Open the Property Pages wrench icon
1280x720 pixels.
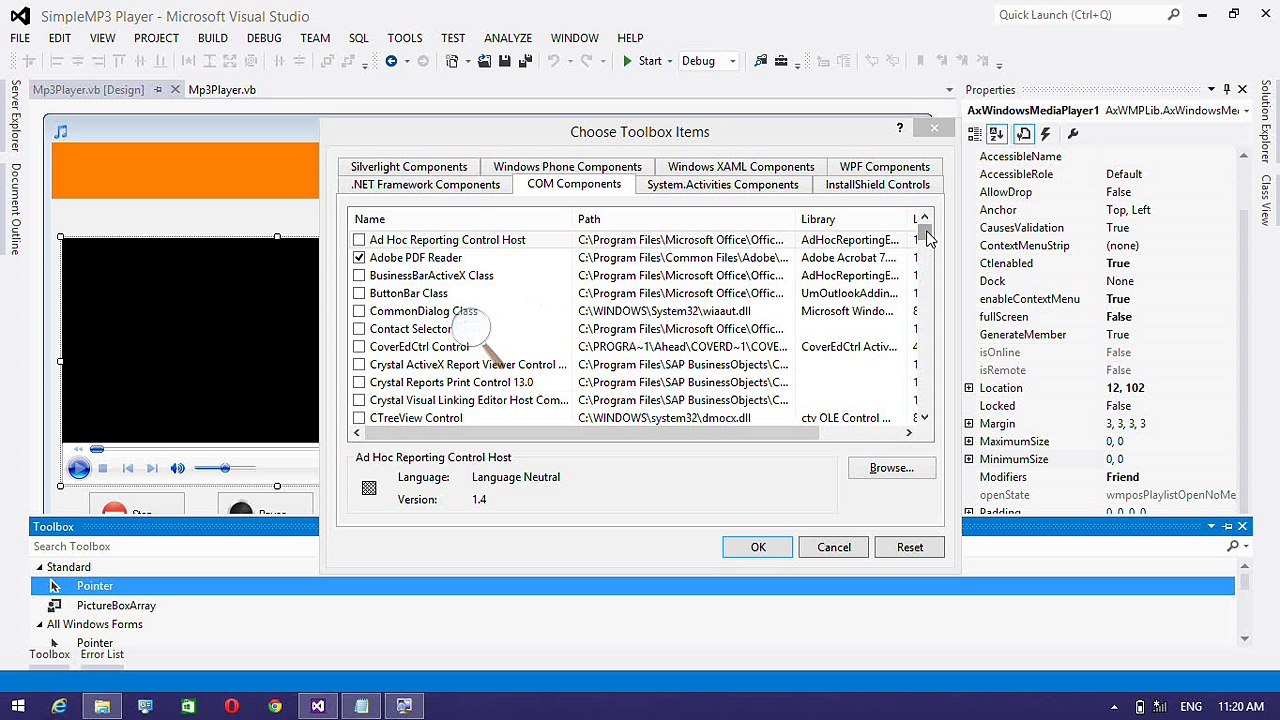click(x=1073, y=134)
